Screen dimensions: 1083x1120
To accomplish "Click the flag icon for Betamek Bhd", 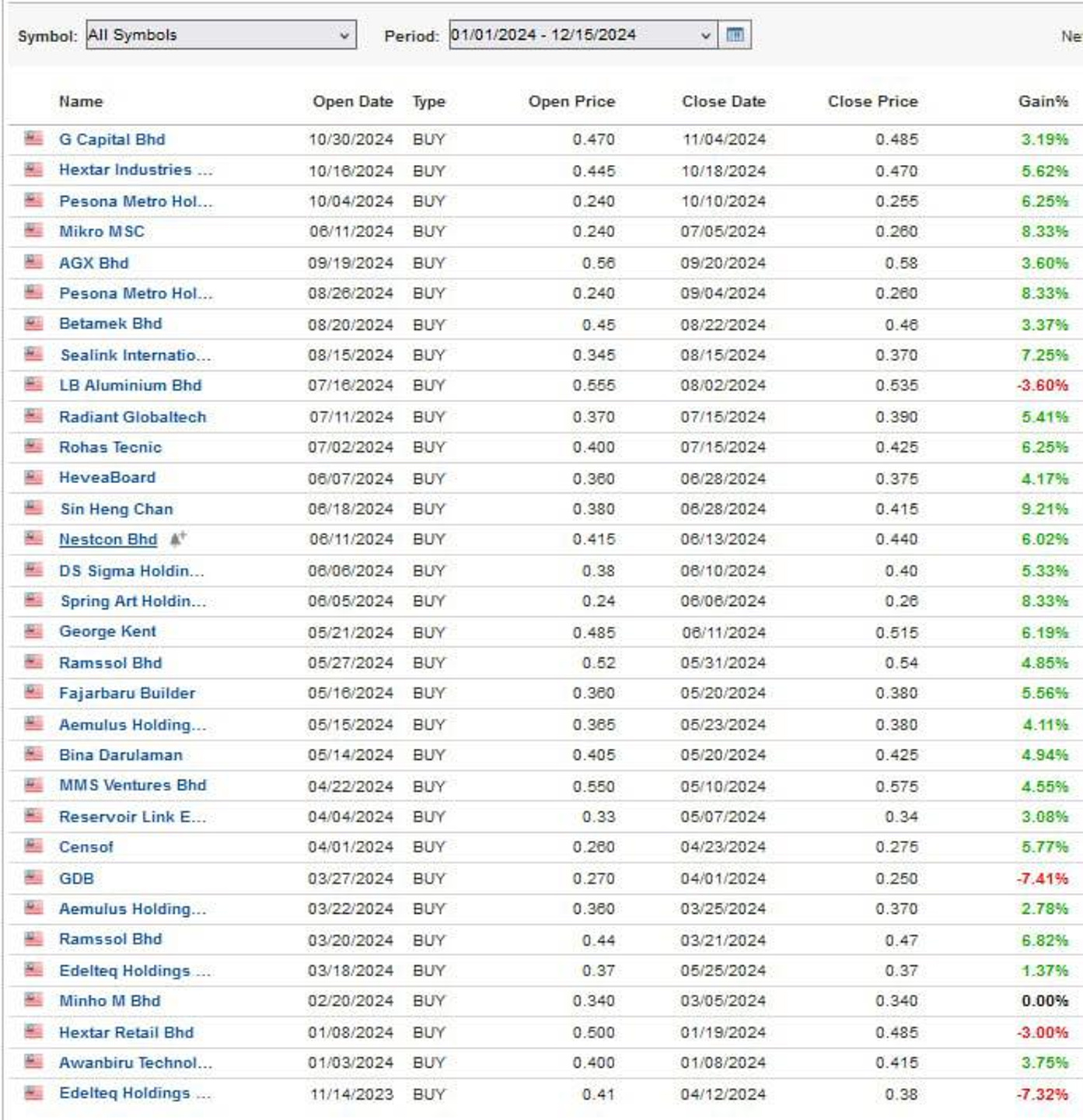I will point(33,324).
